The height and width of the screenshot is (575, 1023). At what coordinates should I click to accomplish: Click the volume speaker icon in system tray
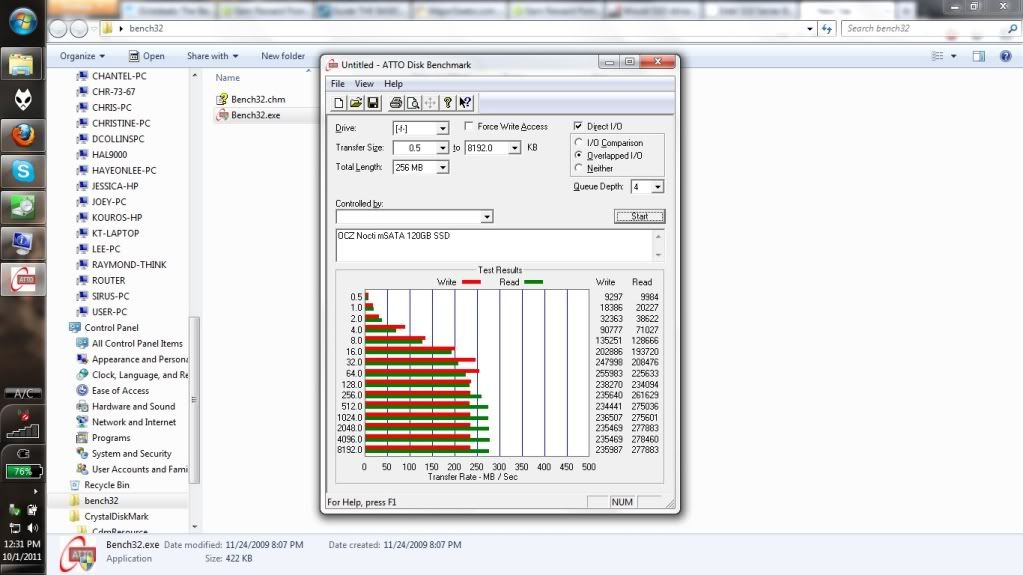tap(32, 527)
